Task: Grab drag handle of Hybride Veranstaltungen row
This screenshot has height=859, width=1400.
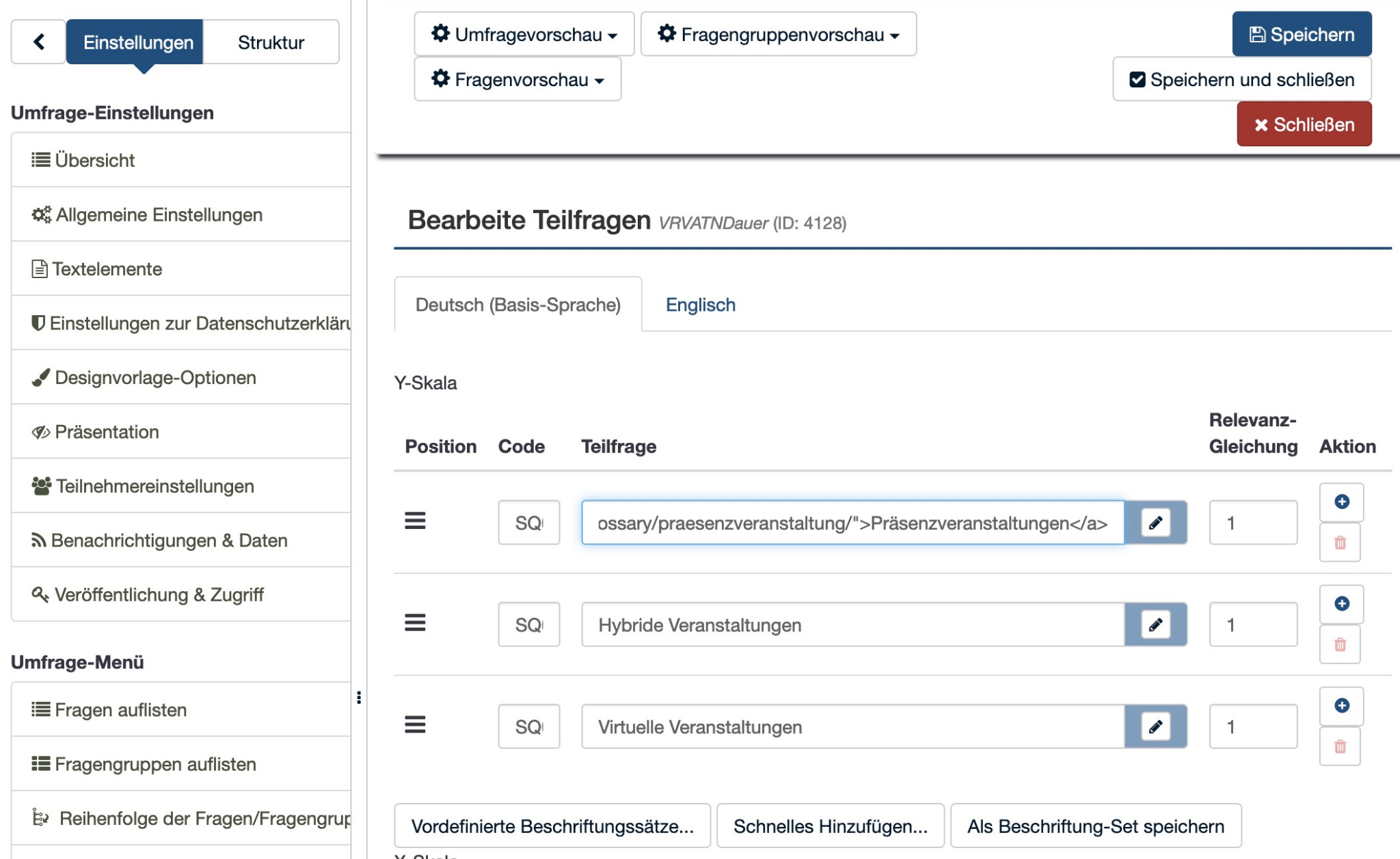Action: pyautogui.click(x=415, y=623)
